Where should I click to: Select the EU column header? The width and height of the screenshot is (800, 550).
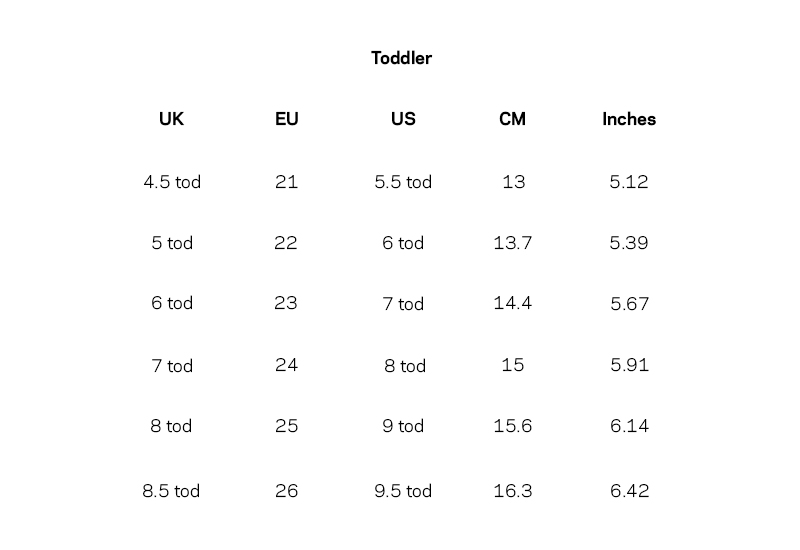coord(286,119)
